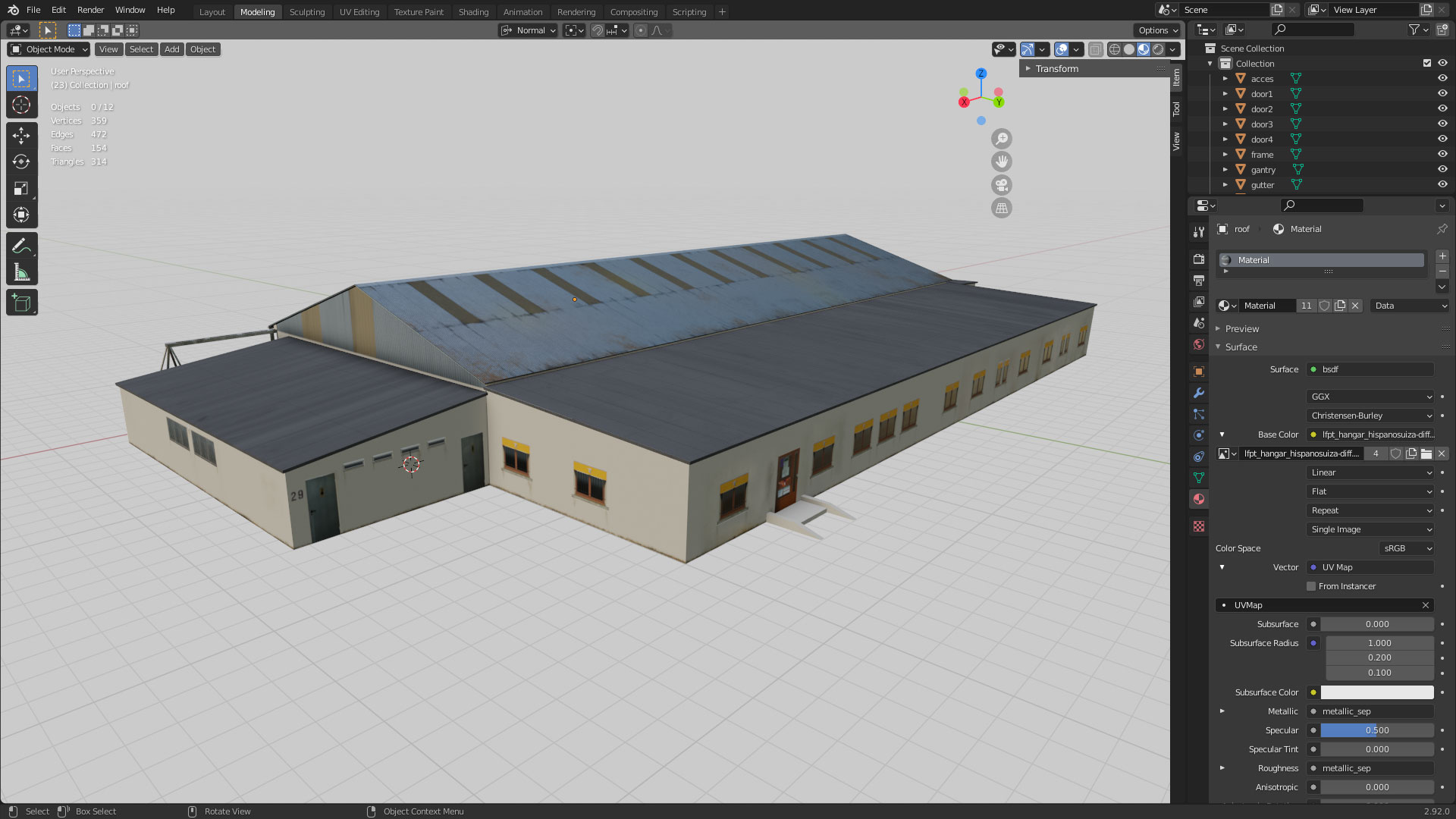
Task: Enable the From Instancer checkbox
Action: pyautogui.click(x=1311, y=586)
